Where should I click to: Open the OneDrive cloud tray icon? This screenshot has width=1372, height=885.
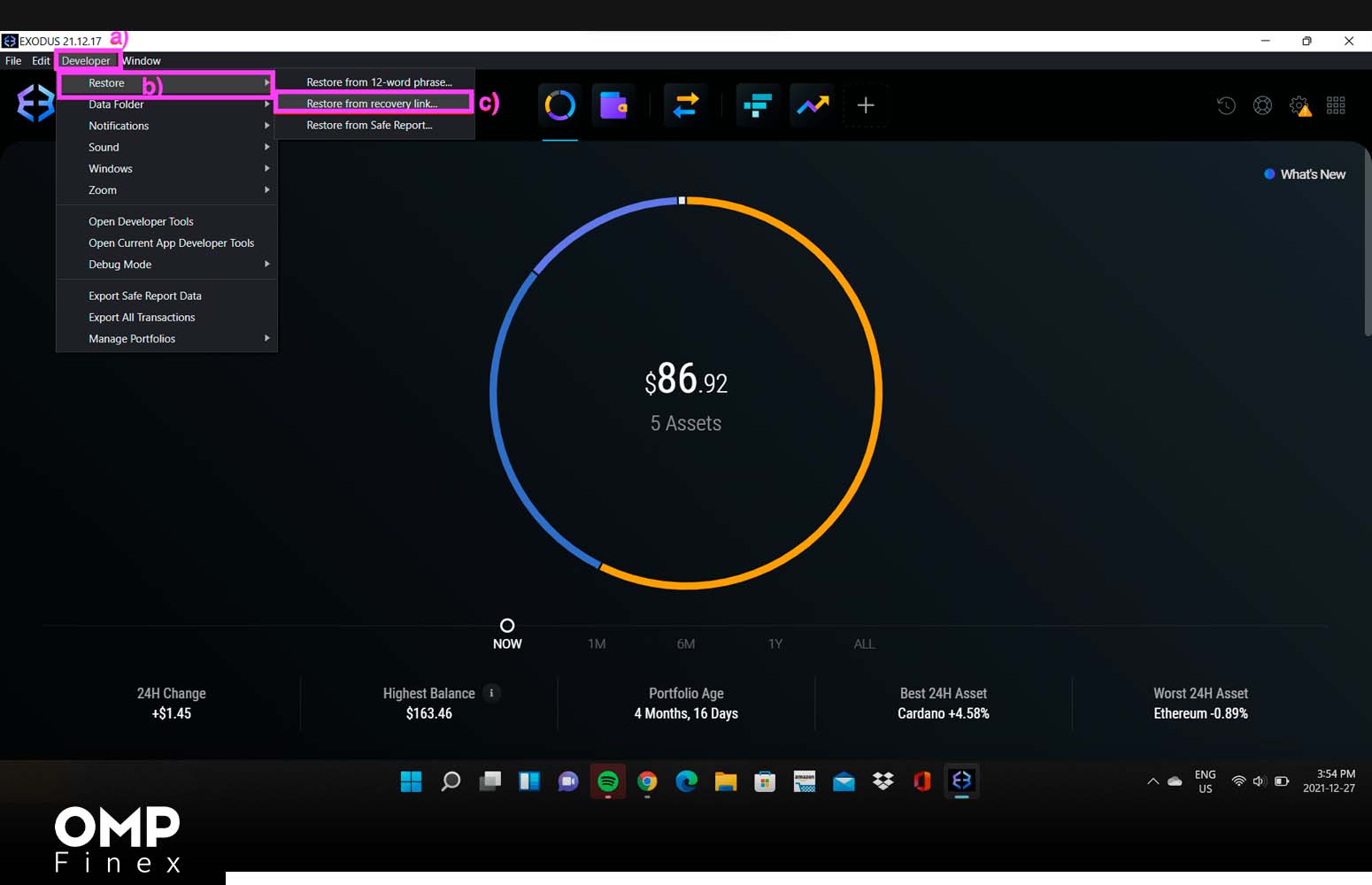1175,781
